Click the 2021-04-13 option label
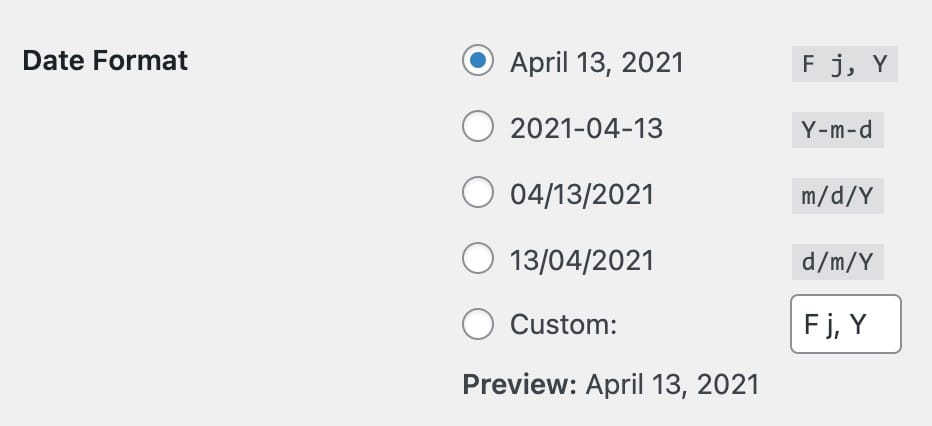 pos(587,128)
